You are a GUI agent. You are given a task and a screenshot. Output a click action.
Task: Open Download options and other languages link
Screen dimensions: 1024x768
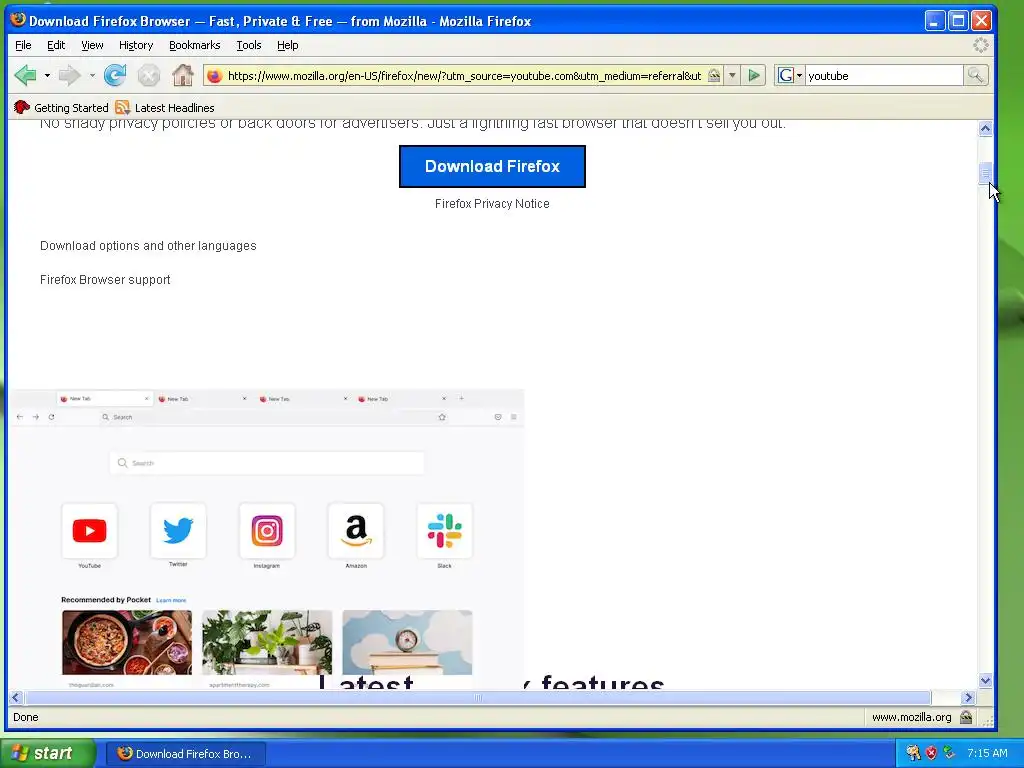pos(148,246)
